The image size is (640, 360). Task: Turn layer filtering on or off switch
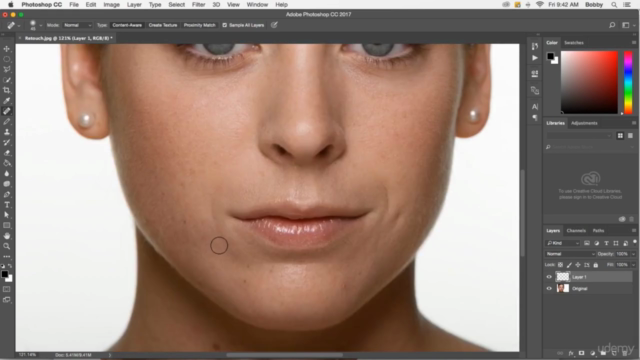click(x=635, y=242)
